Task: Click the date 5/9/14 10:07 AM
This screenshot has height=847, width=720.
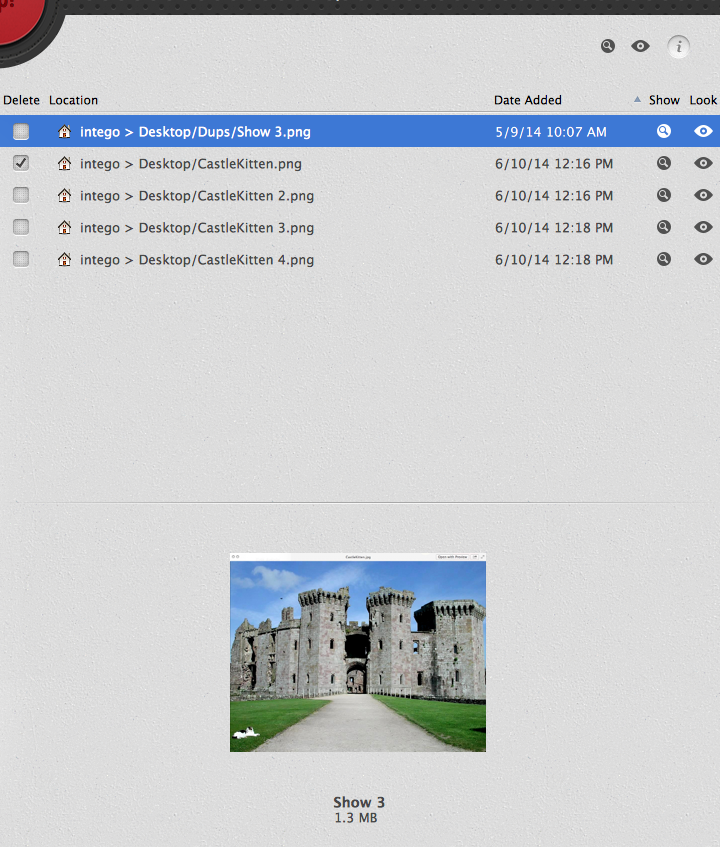Action: click(551, 132)
